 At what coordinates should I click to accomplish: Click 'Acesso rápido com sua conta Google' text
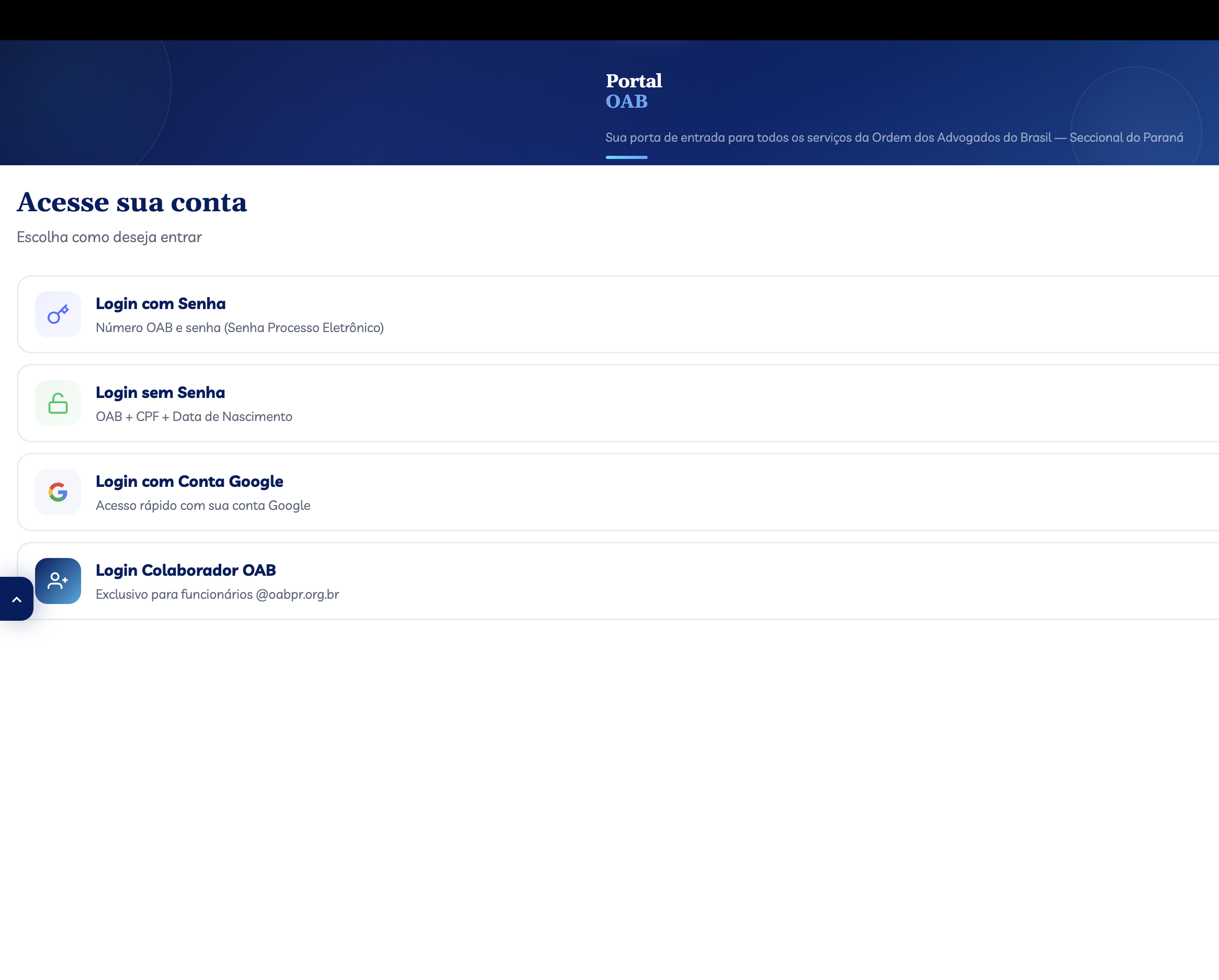click(203, 505)
